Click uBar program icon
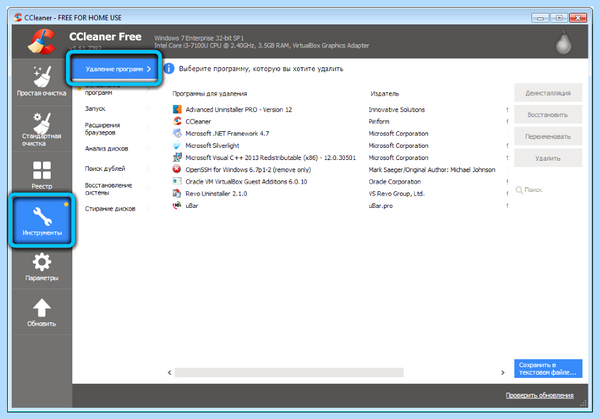 click(x=177, y=205)
